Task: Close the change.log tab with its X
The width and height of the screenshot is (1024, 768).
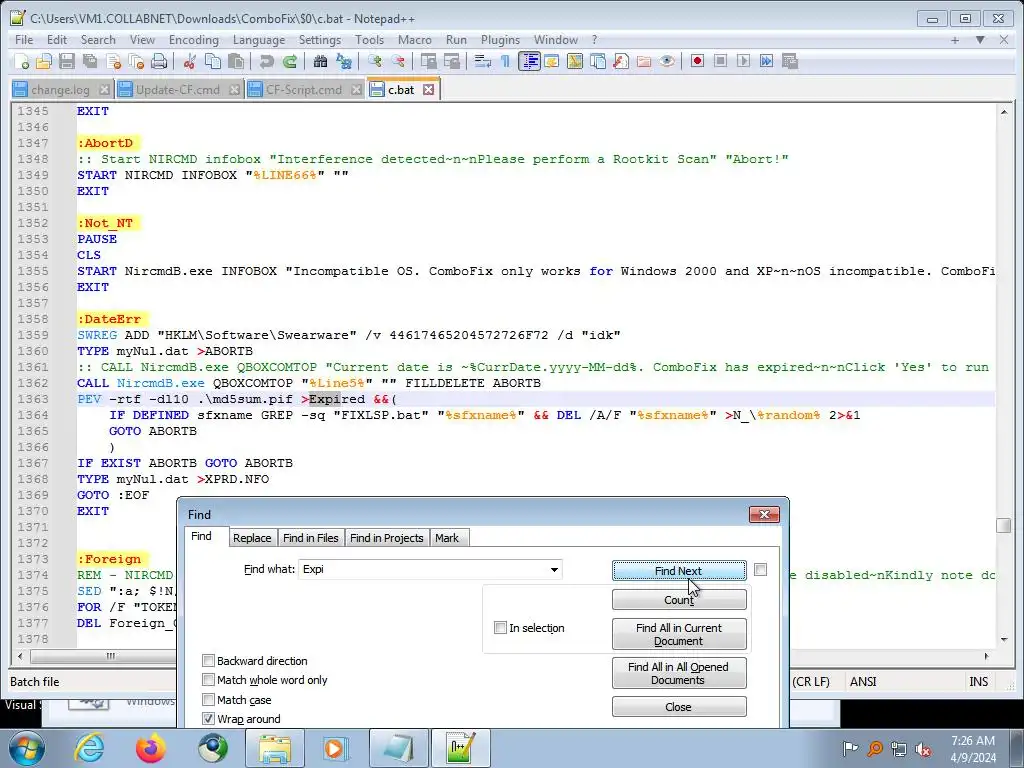Action: point(104,89)
